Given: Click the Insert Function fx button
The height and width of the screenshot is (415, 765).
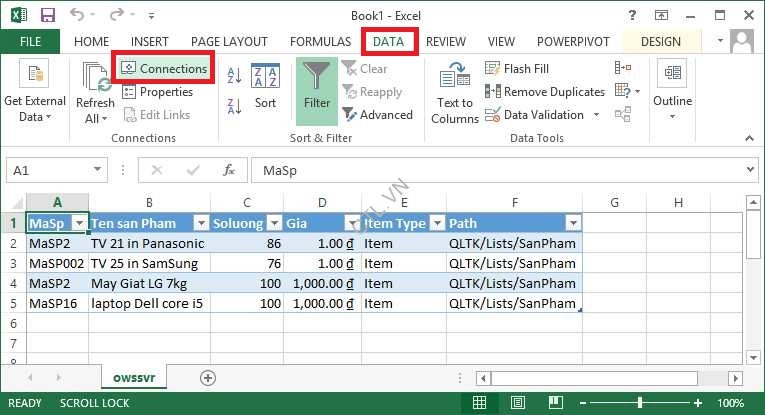Looking at the screenshot, I should click(x=229, y=170).
